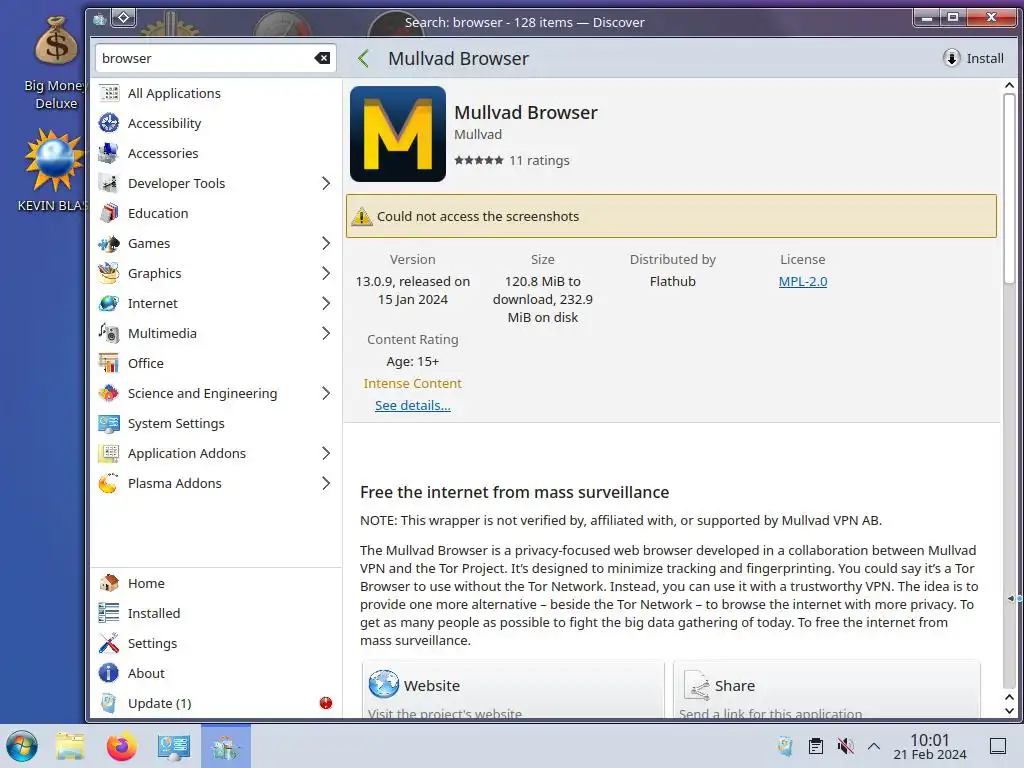This screenshot has width=1024, height=768.
Task: Open the start menu button
Action: tap(22, 747)
